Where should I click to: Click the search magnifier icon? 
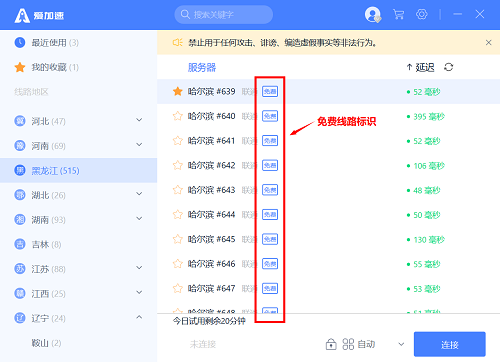(185, 14)
